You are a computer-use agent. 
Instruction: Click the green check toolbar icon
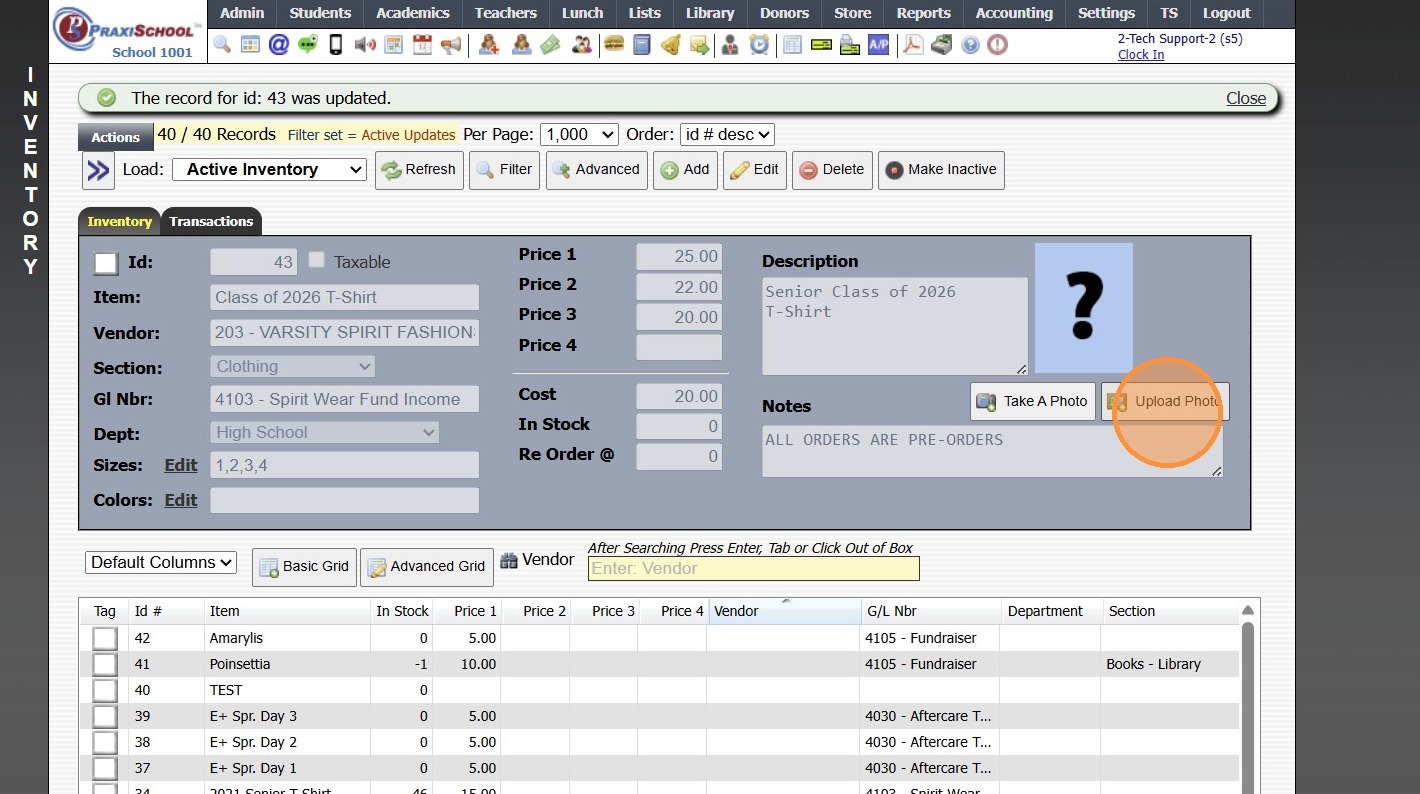point(821,45)
